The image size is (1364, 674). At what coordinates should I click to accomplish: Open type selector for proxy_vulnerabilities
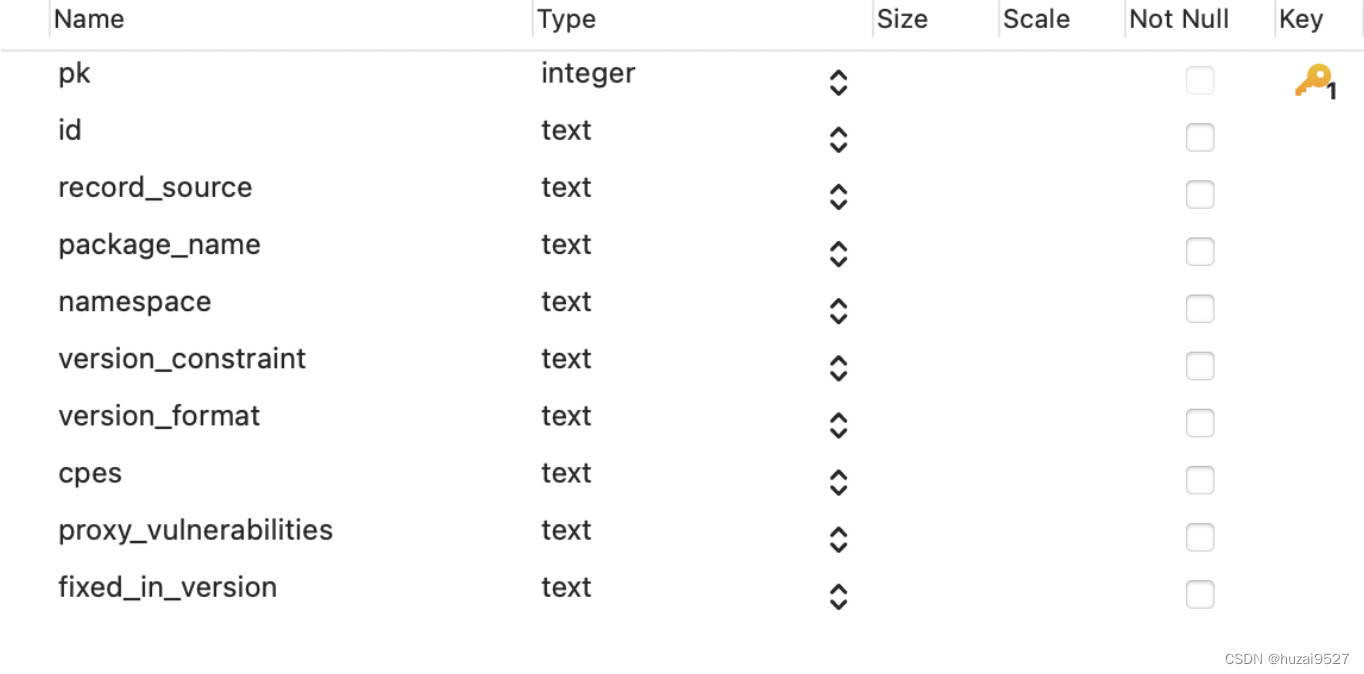coord(839,539)
